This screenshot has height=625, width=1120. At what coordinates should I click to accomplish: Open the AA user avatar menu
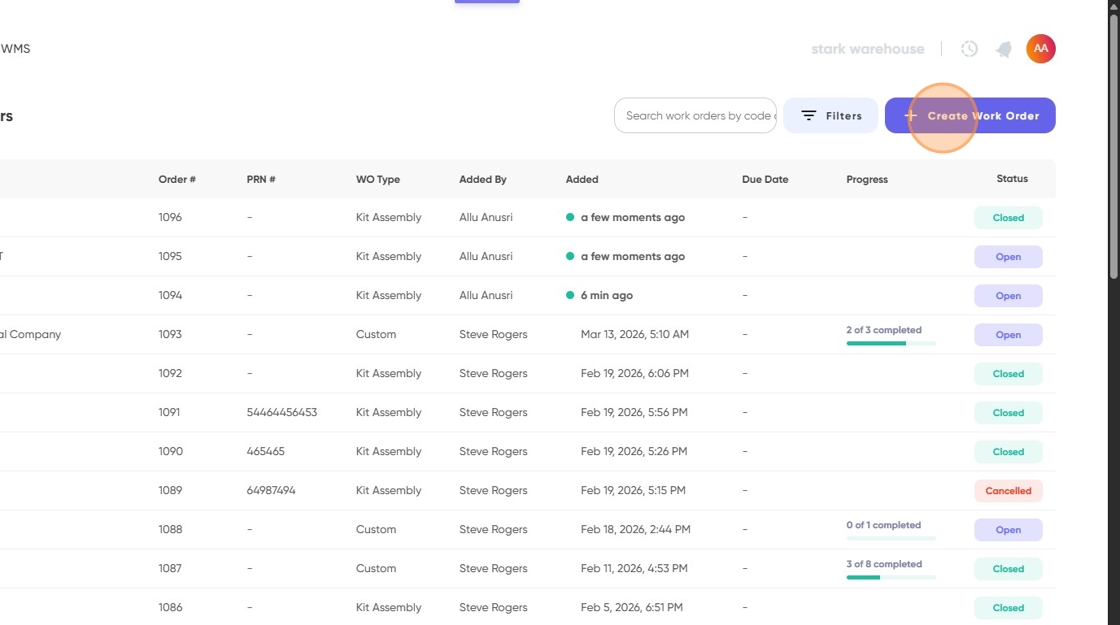coord(1041,49)
